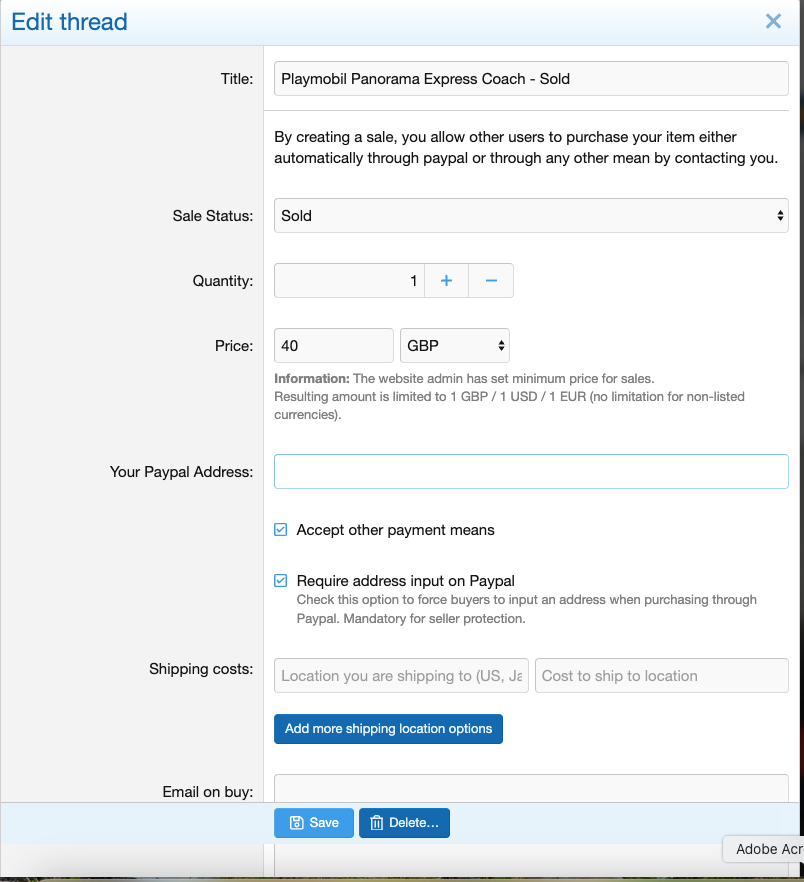Toggle Require address input on Paypal checkbox
This screenshot has height=882, width=804.
pos(281,580)
